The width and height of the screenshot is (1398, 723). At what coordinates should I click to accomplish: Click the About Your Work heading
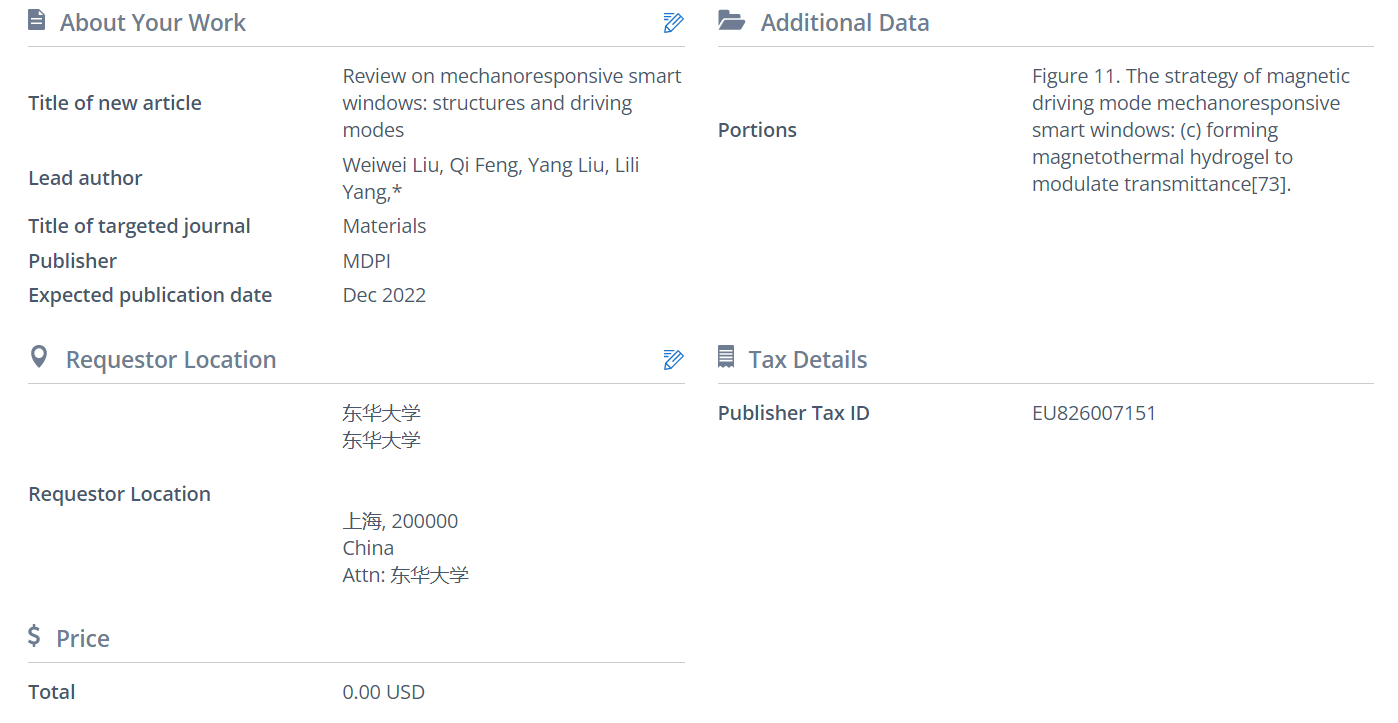click(x=152, y=23)
